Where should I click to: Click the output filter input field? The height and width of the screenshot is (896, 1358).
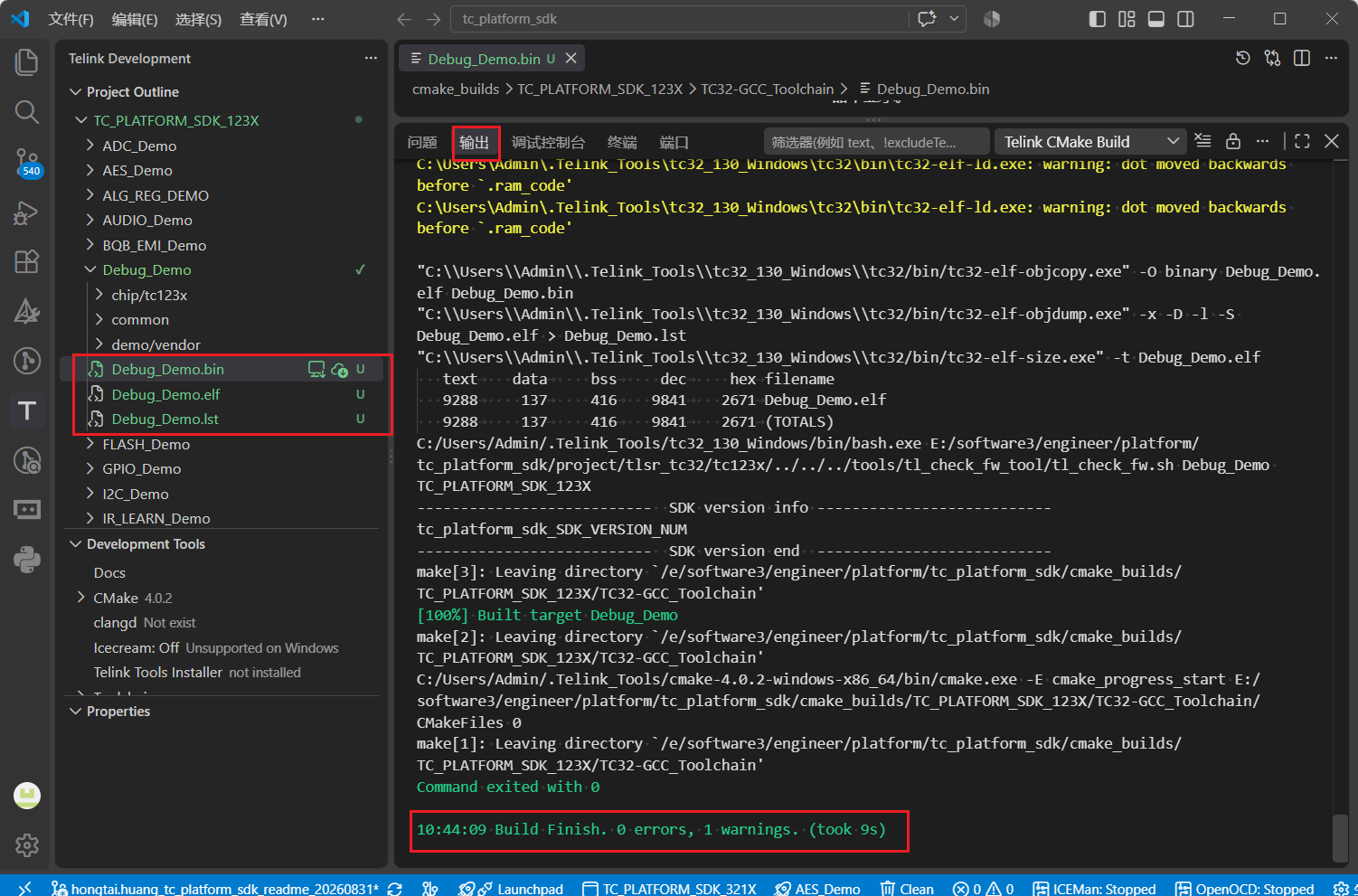(x=876, y=142)
